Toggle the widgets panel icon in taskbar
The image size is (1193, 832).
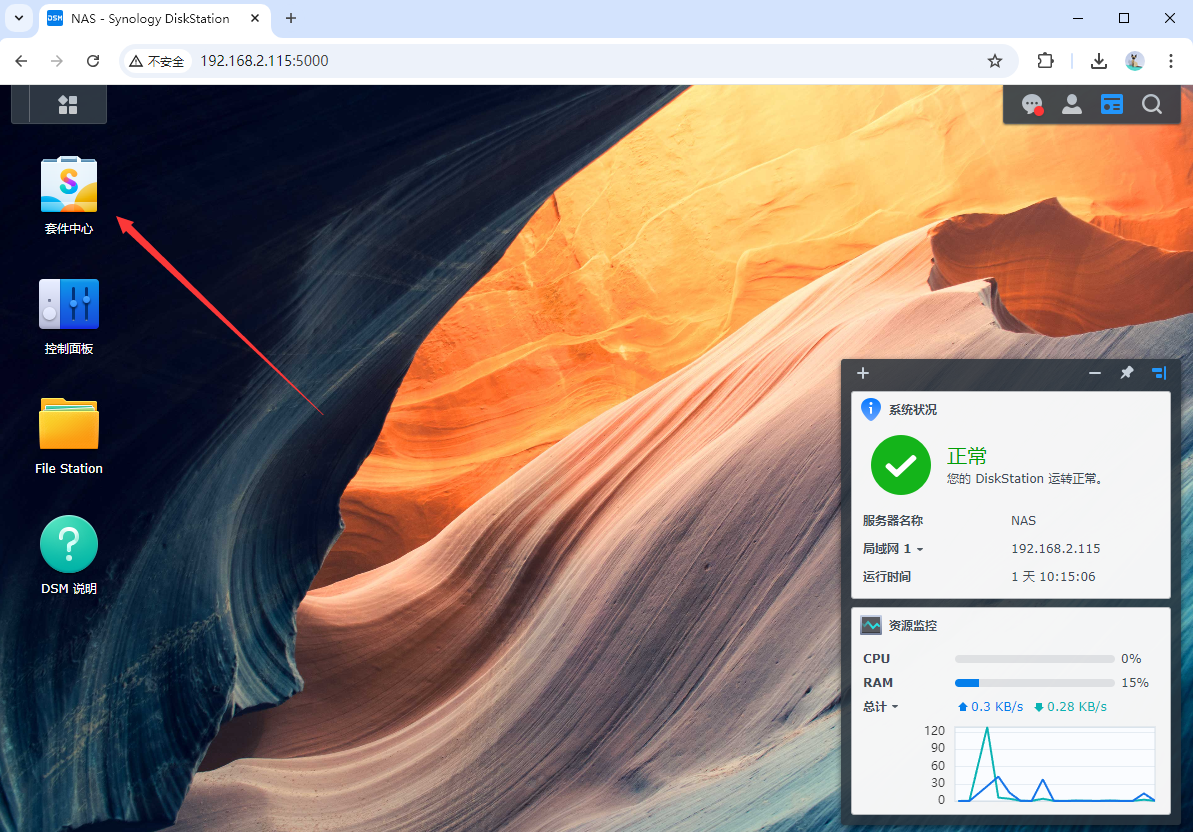(1112, 104)
